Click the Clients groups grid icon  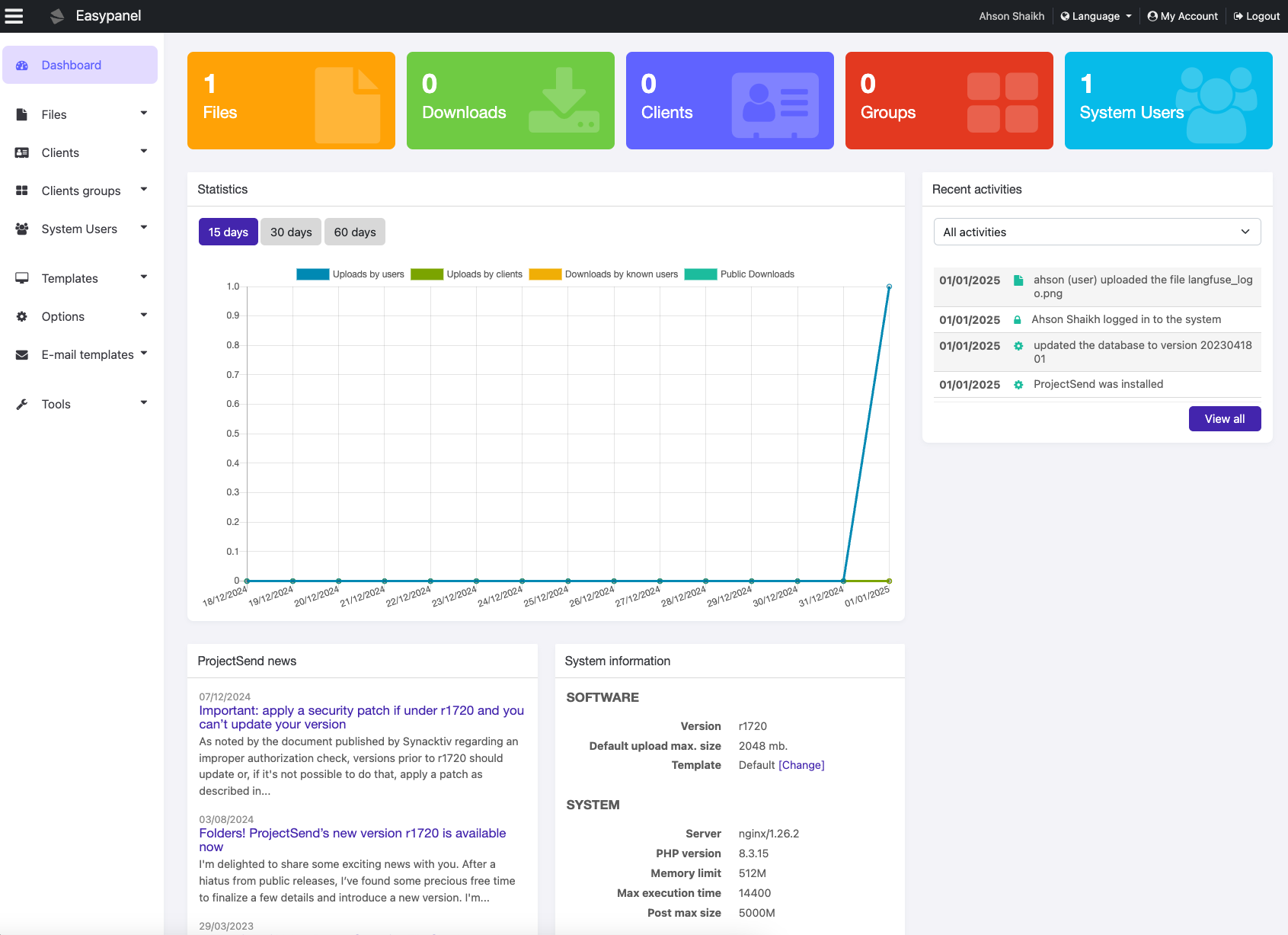(x=21, y=190)
